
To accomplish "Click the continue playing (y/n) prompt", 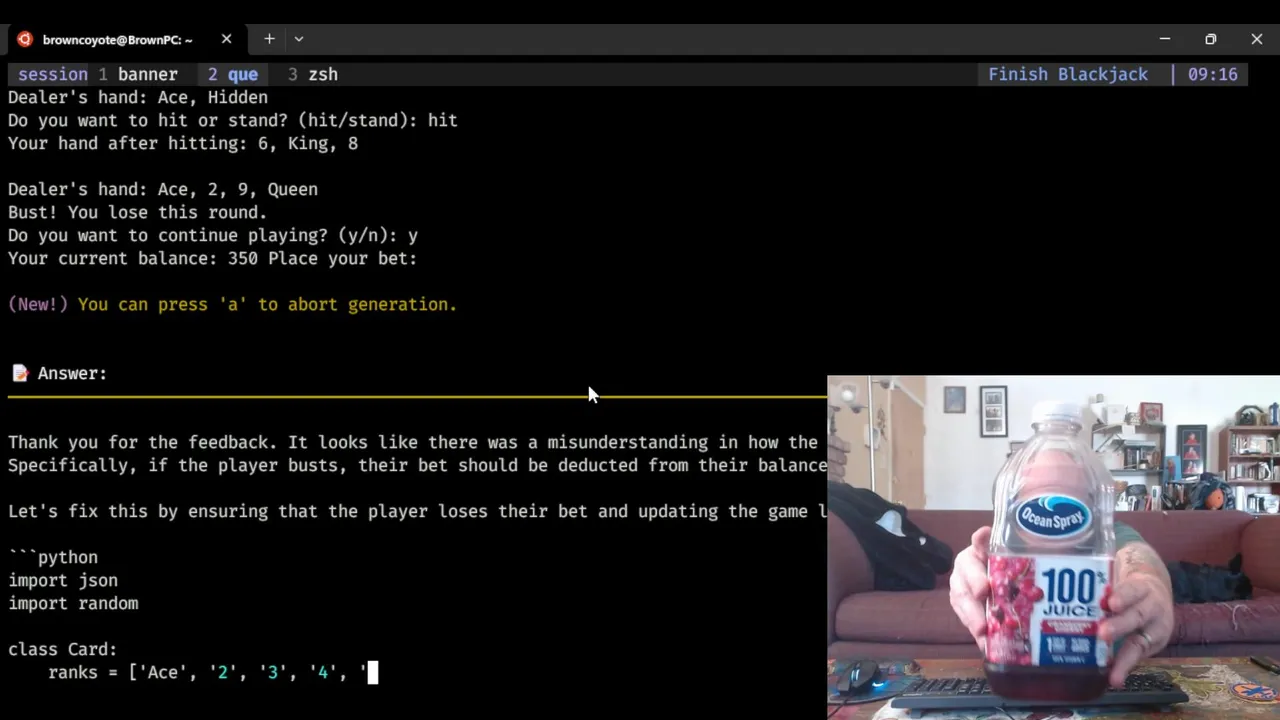I will coord(213,235).
